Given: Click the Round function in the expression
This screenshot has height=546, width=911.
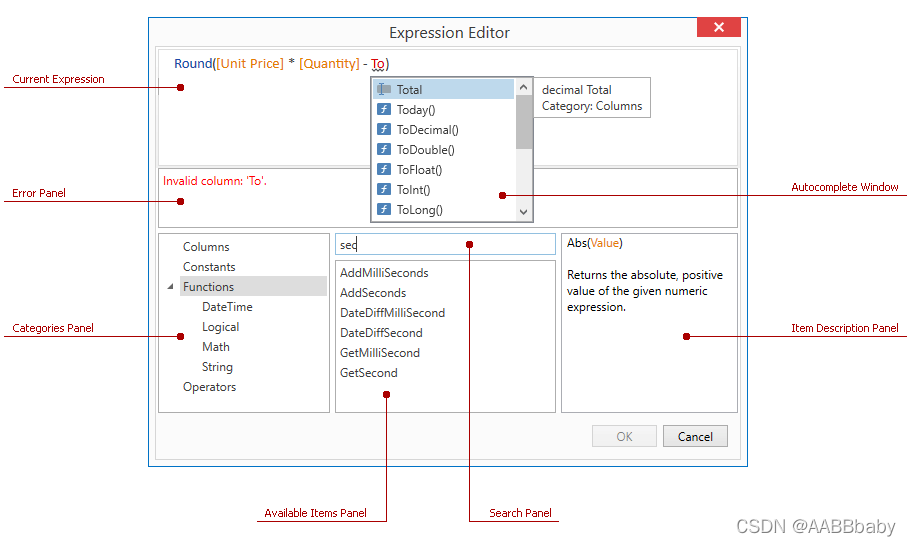Looking at the screenshot, I should pyautogui.click(x=193, y=63).
